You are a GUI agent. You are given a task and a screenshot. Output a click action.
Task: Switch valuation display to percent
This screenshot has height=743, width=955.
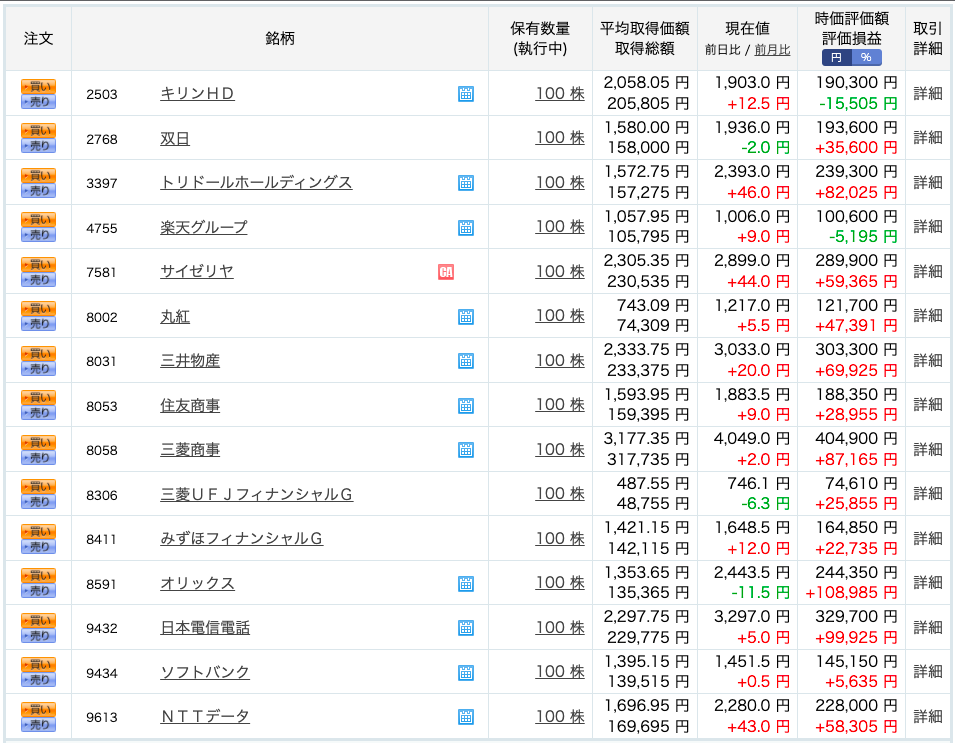(x=866, y=57)
